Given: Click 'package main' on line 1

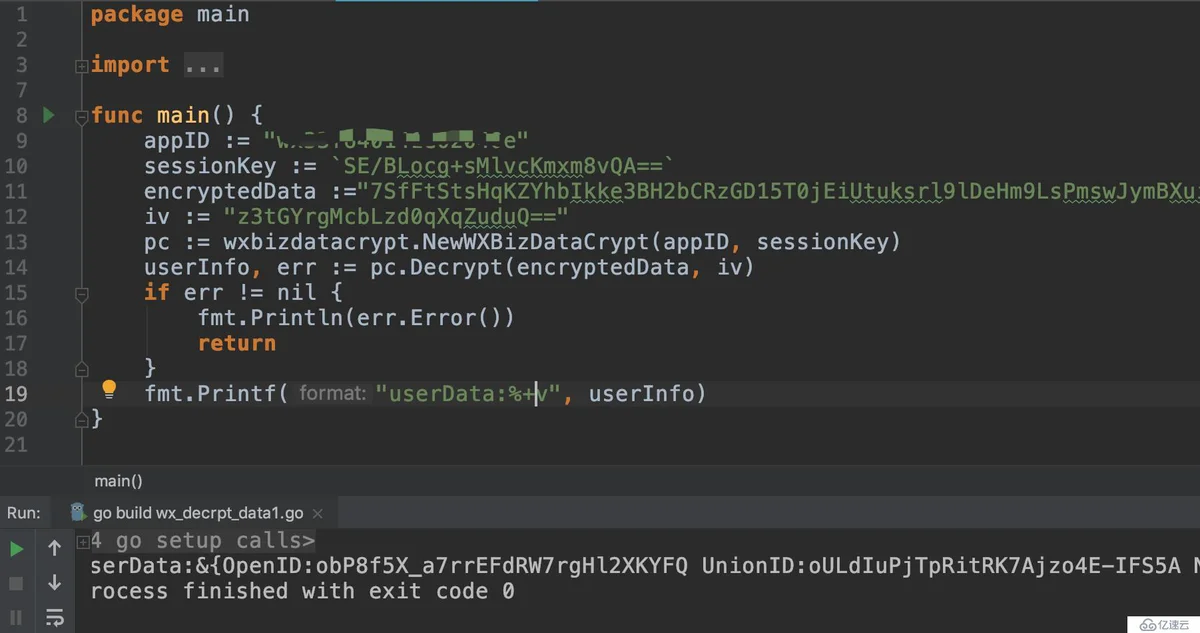Looking at the screenshot, I should [170, 15].
